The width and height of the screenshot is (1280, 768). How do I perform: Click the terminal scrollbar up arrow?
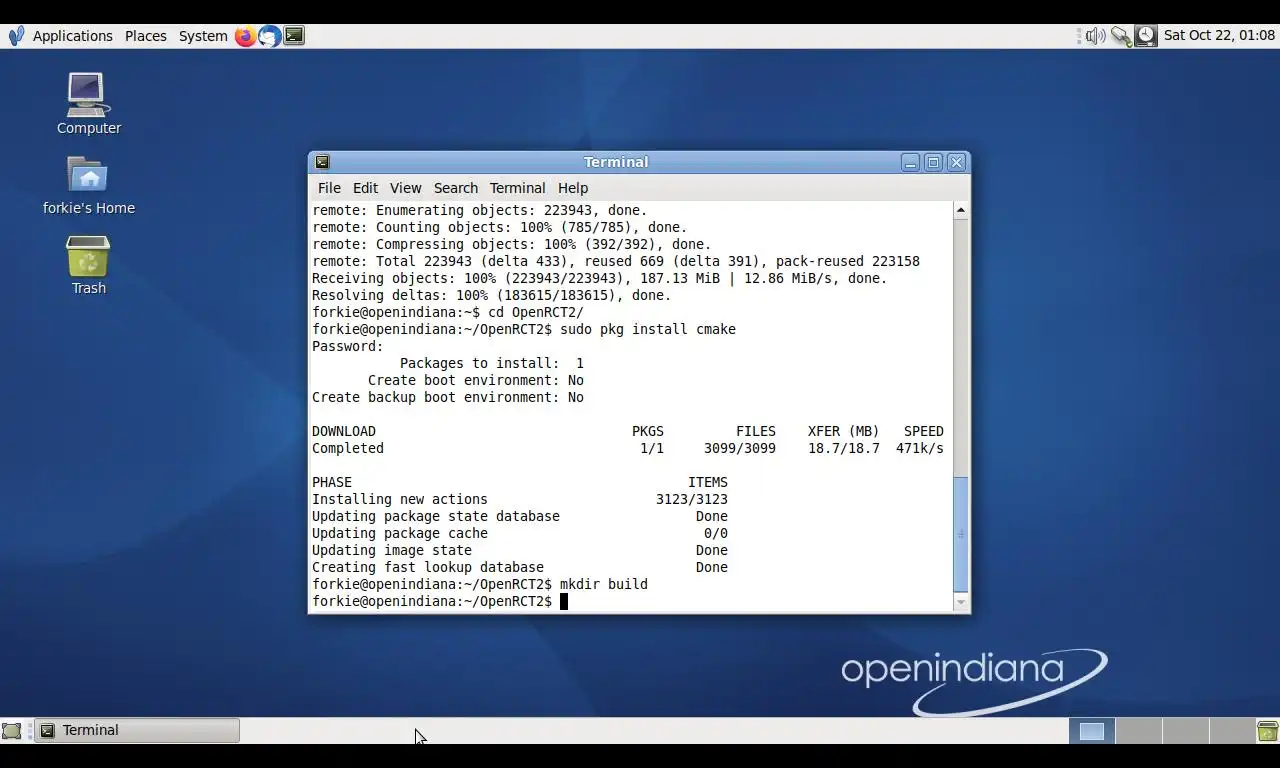point(961,210)
